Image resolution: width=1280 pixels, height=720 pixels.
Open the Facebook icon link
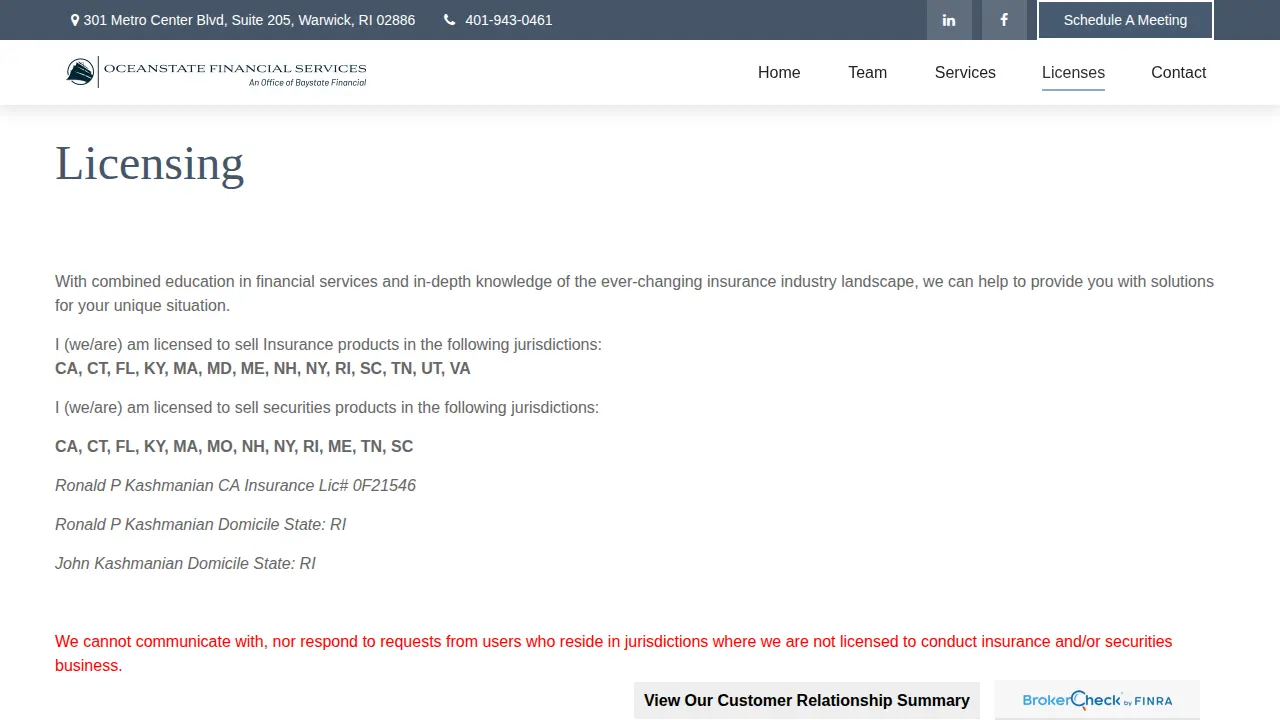click(x=1004, y=20)
